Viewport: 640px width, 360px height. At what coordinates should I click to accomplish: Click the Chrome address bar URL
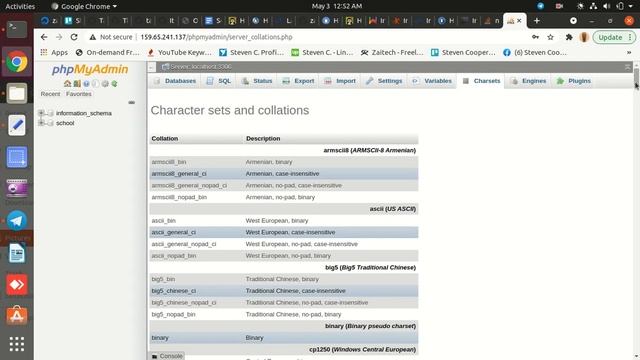coord(216,37)
